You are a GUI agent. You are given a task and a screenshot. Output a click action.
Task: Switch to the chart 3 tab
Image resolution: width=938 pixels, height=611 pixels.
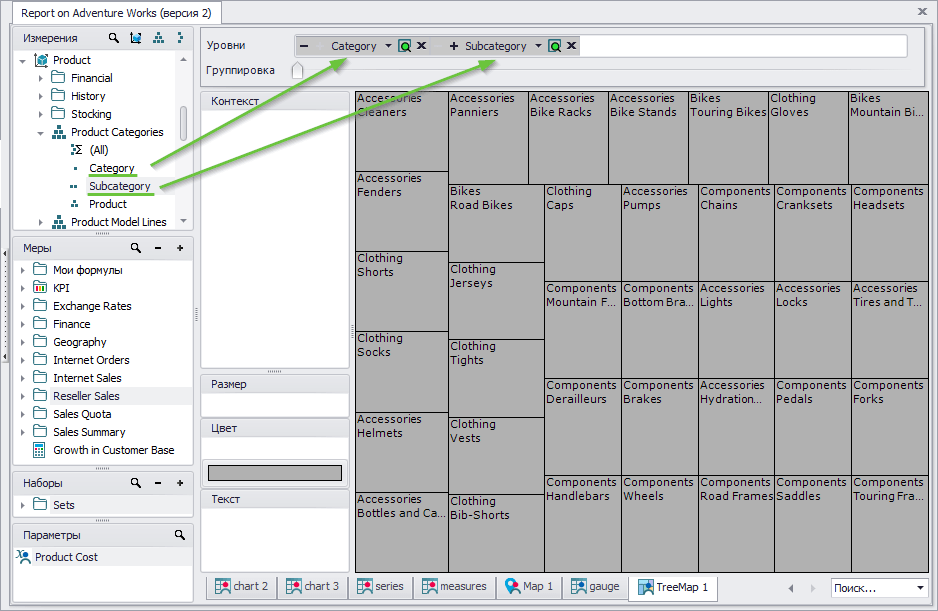312,586
